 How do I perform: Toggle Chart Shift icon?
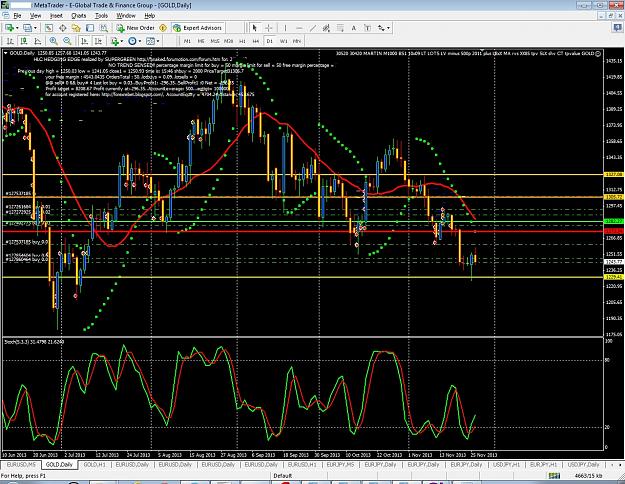tap(98, 41)
